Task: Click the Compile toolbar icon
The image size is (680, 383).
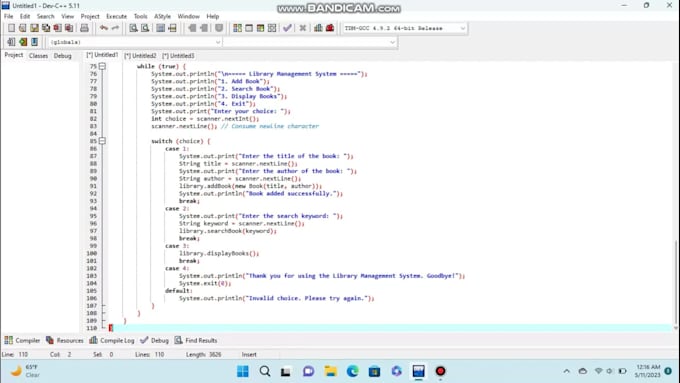Action: pyautogui.click(x=237, y=28)
